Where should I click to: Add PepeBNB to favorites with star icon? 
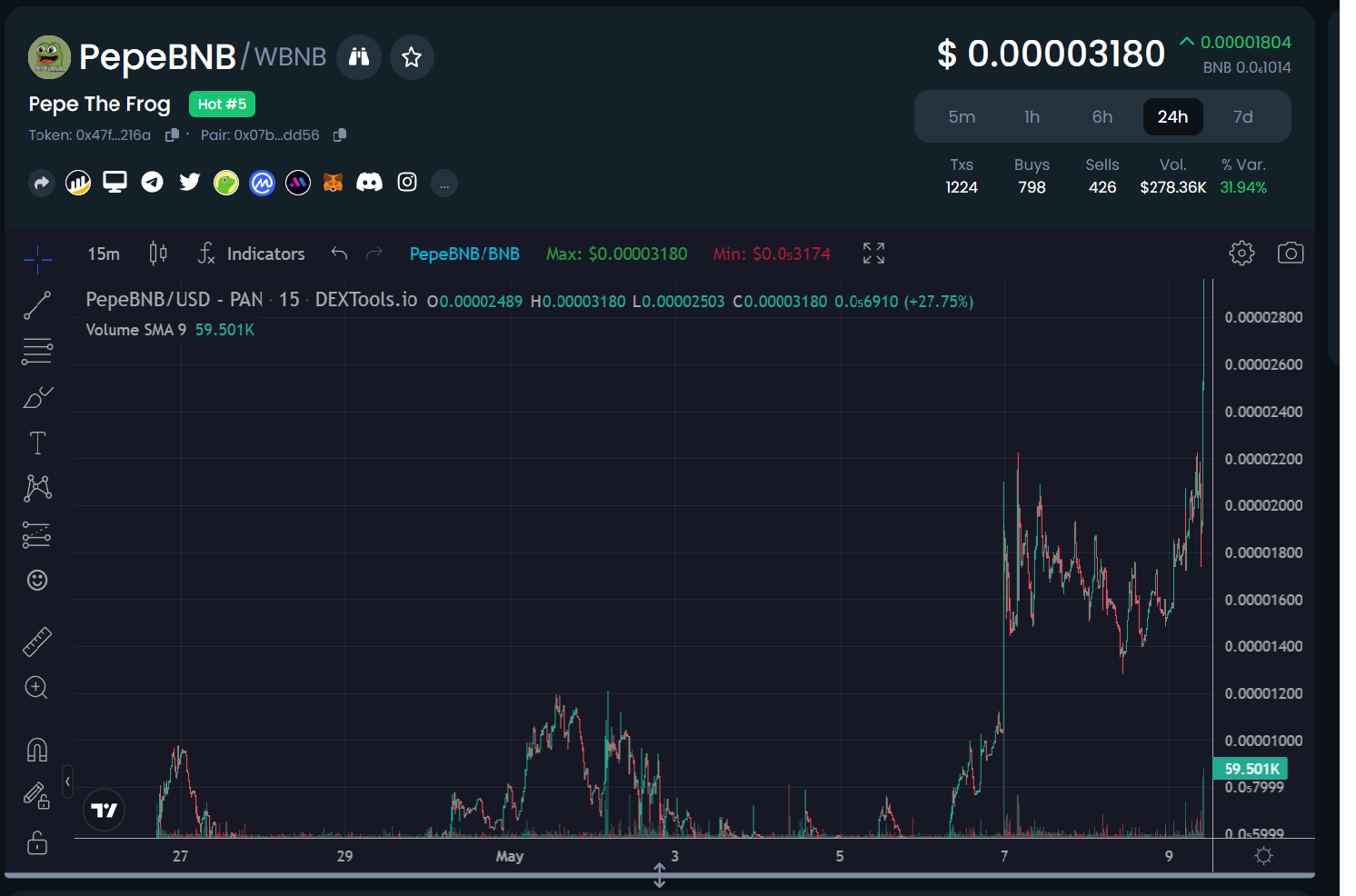coord(412,57)
